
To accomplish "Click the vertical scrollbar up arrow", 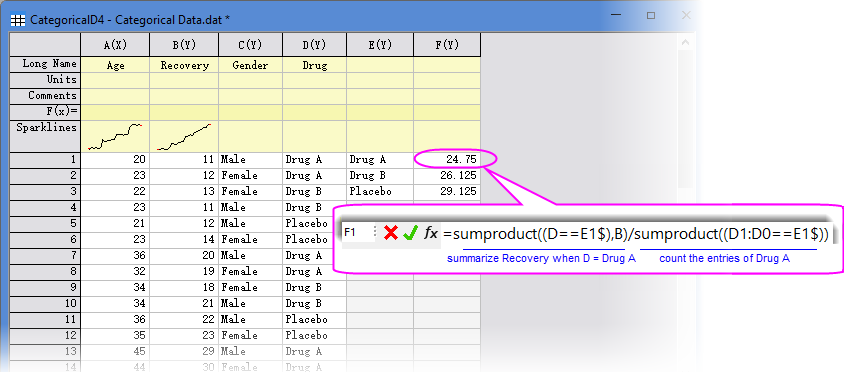I will click(x=685, y=43).
